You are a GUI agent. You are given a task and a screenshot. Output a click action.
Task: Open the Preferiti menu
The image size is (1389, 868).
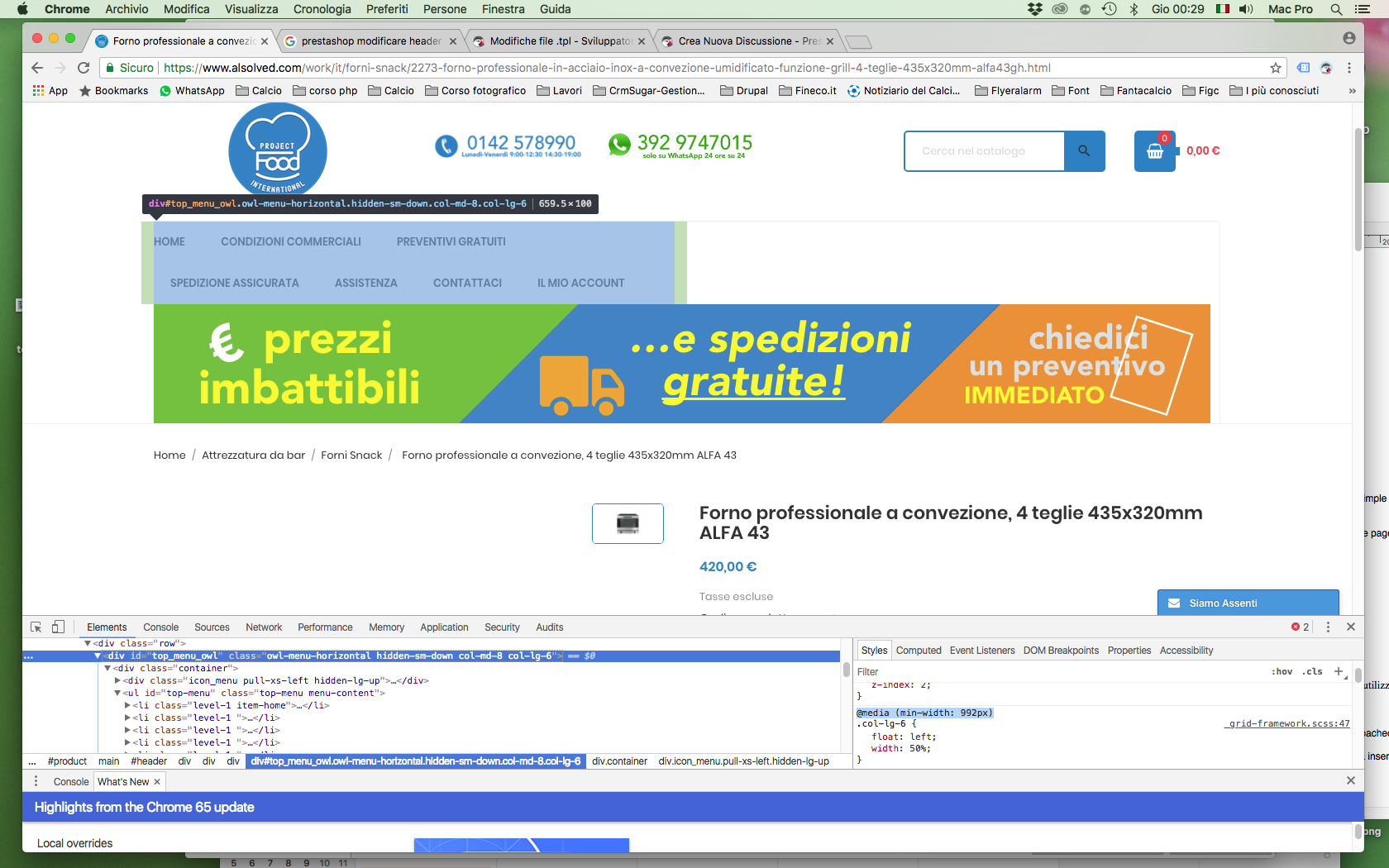(x=387, y=9)
